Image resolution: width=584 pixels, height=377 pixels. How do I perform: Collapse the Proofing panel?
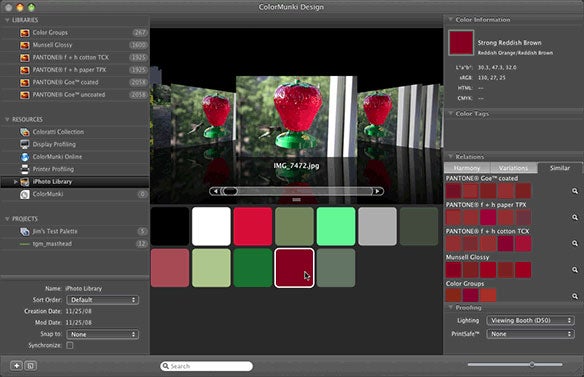[450, 307]
